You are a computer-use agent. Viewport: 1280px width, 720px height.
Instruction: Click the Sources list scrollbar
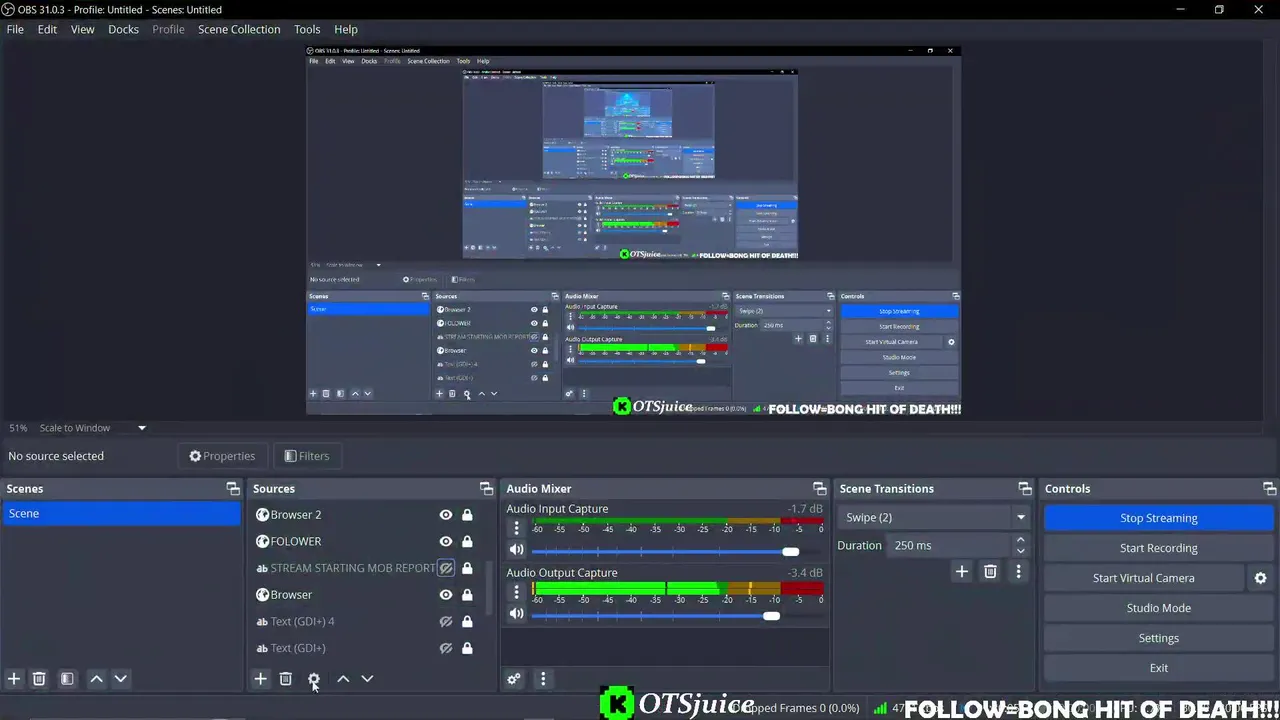click(x=489, y=588)
